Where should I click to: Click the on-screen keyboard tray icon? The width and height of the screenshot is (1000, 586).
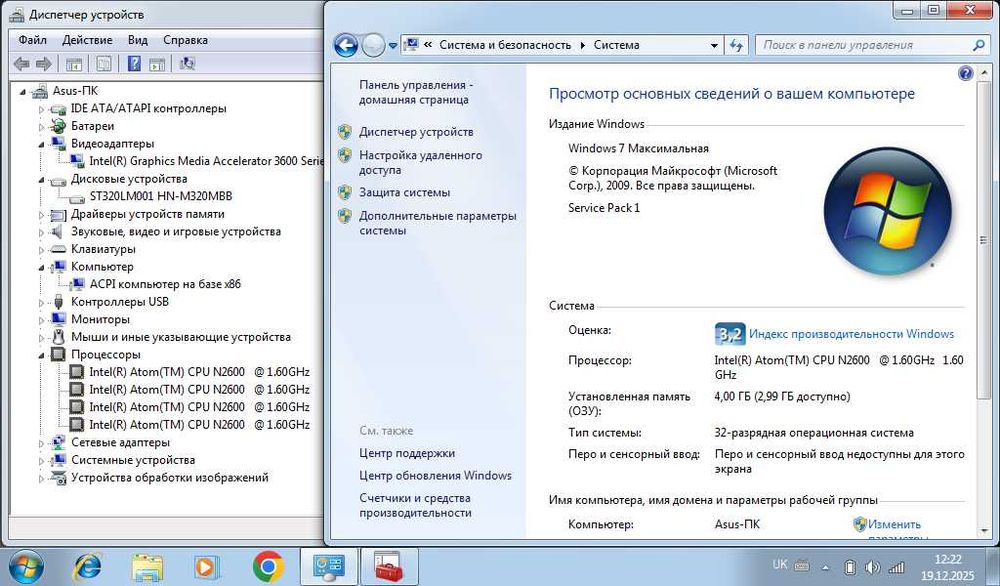(x=802, y=566)
